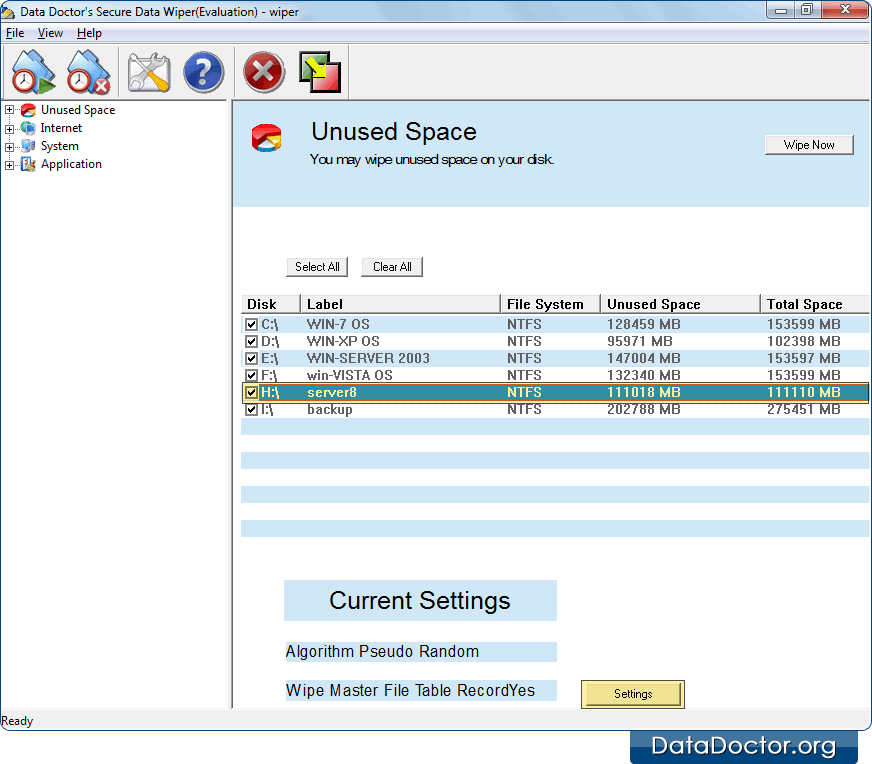Image resolution: width=872 pixels, height=764 pixels.
Task: Open the yellow Settings button
Action: [x=633, y=694]
